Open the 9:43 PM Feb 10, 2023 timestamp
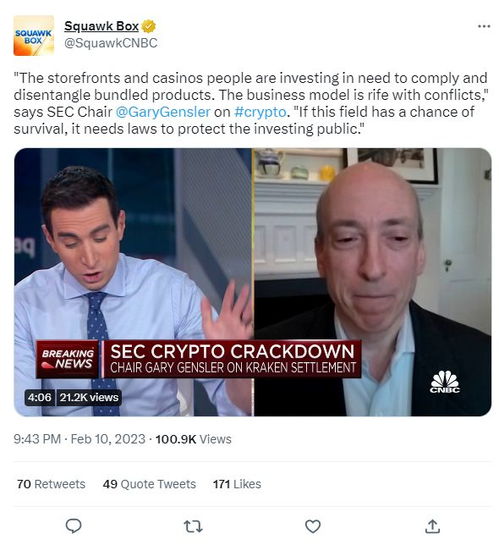This screenshot has height=545, width=499. coord(79,439)
